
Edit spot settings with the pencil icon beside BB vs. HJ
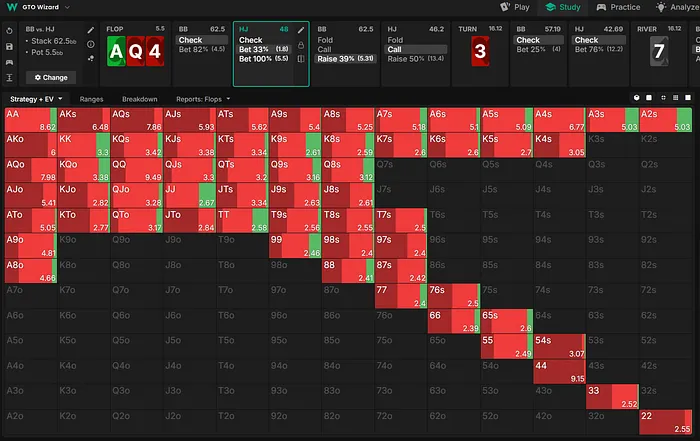91,30
